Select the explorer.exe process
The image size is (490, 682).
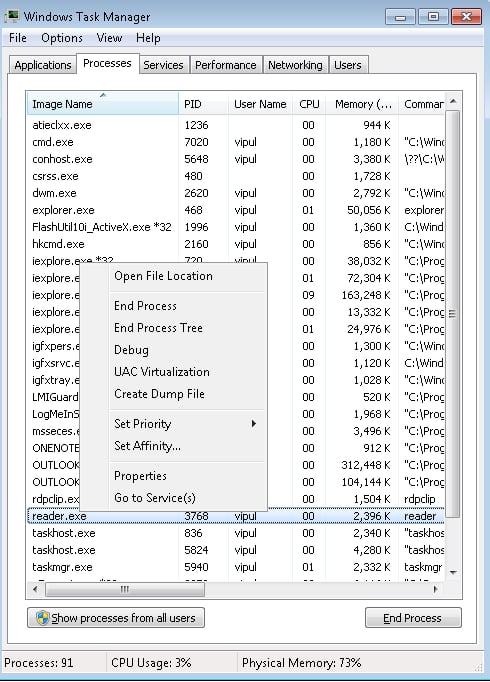click(236, 210)
